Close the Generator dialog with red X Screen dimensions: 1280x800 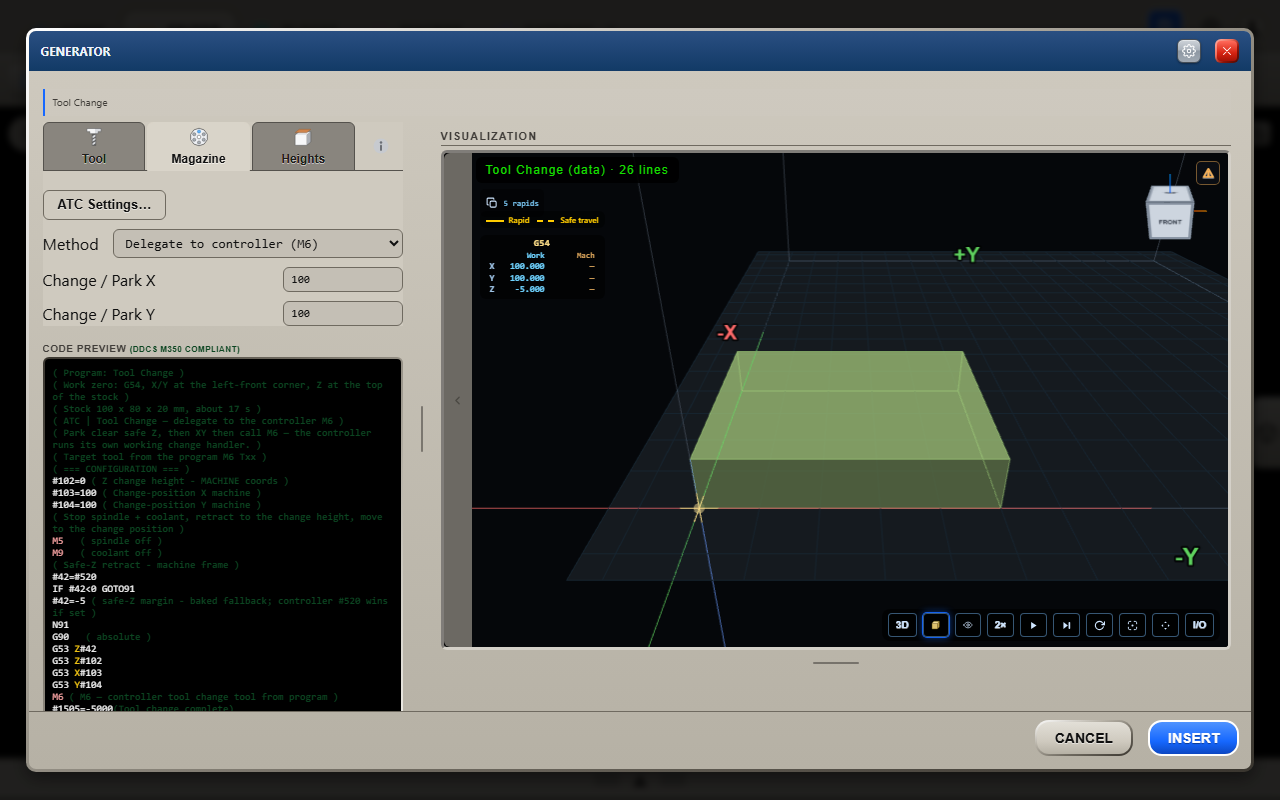pyautogui.click(x=1227, y=51)
